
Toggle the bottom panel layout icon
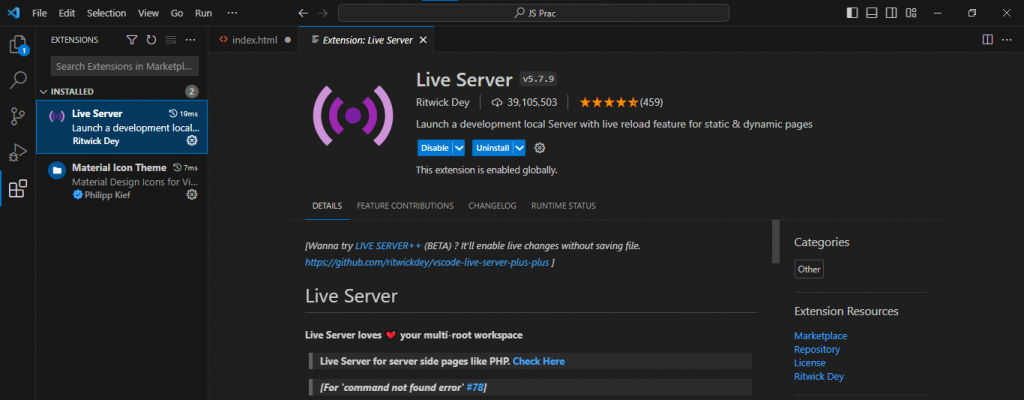871,13
